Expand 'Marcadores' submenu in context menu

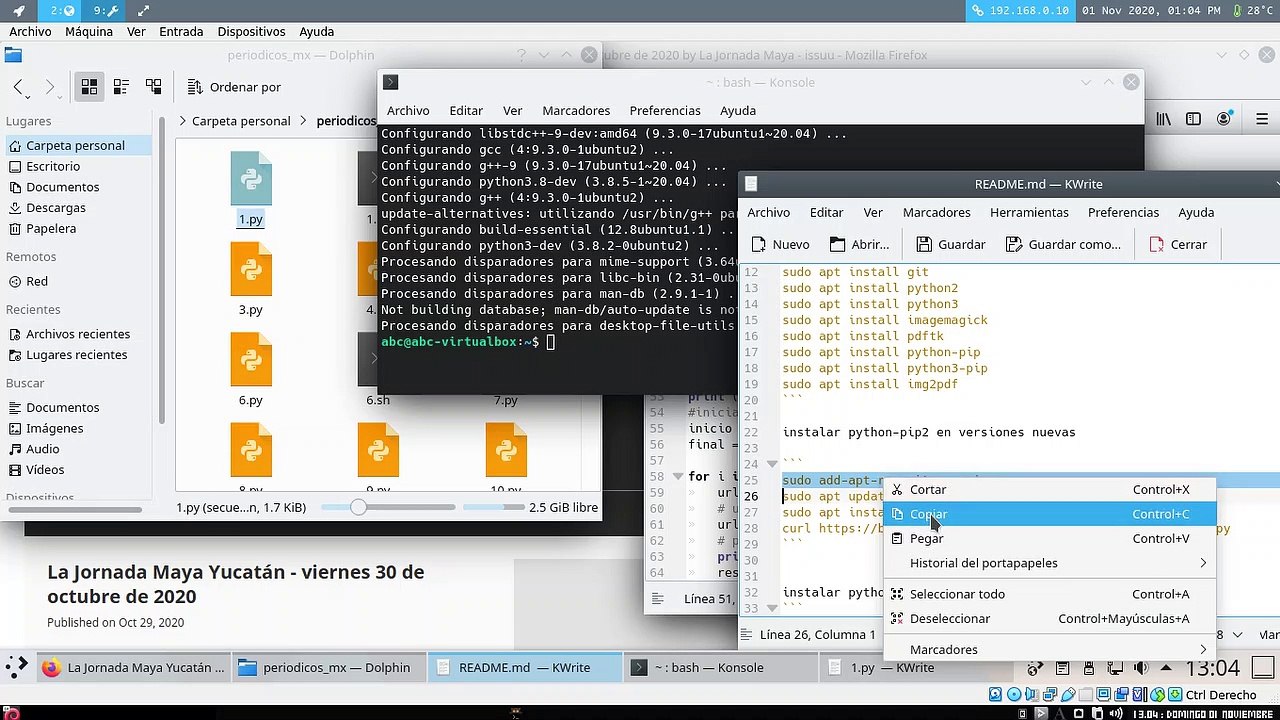pyautogui.click(x=1050, y=649)
